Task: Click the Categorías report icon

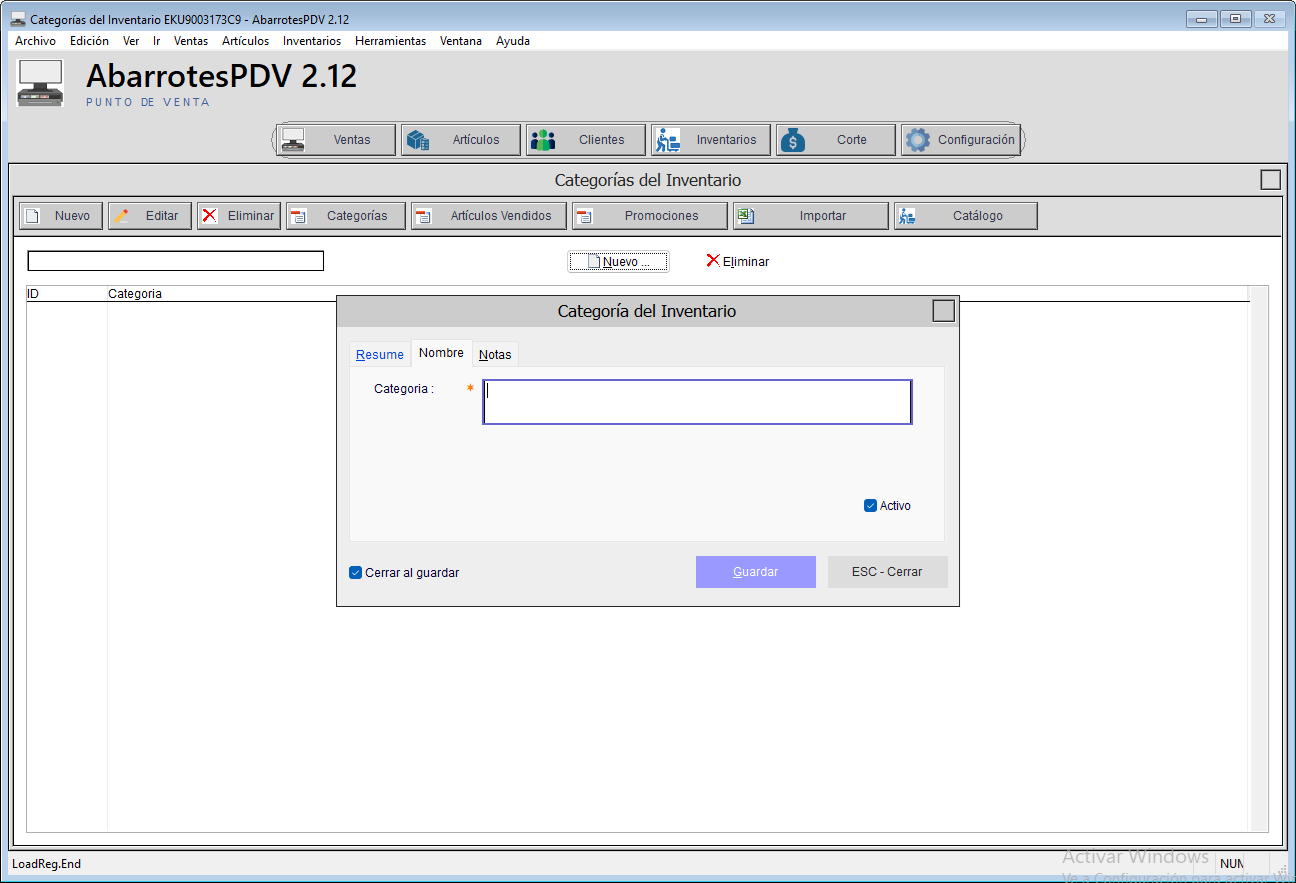Action: tap(298, 216)
